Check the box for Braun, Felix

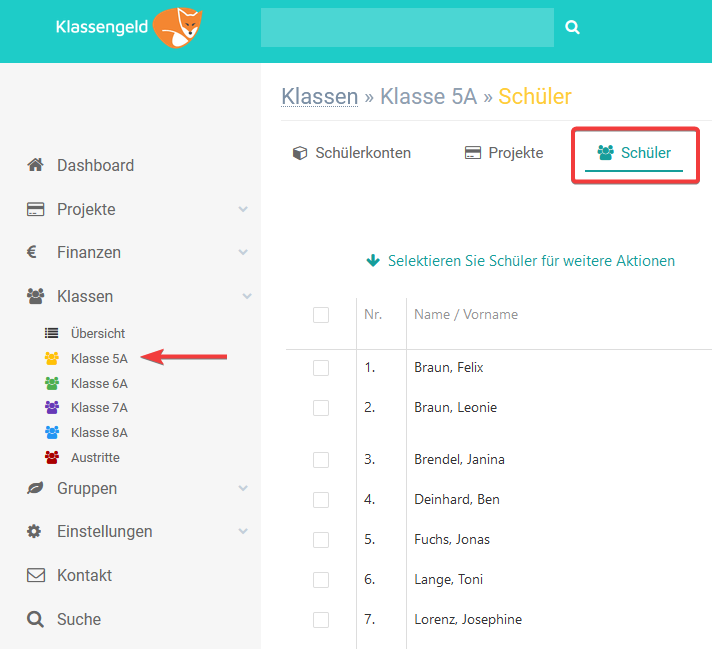[x=321, y=368]
